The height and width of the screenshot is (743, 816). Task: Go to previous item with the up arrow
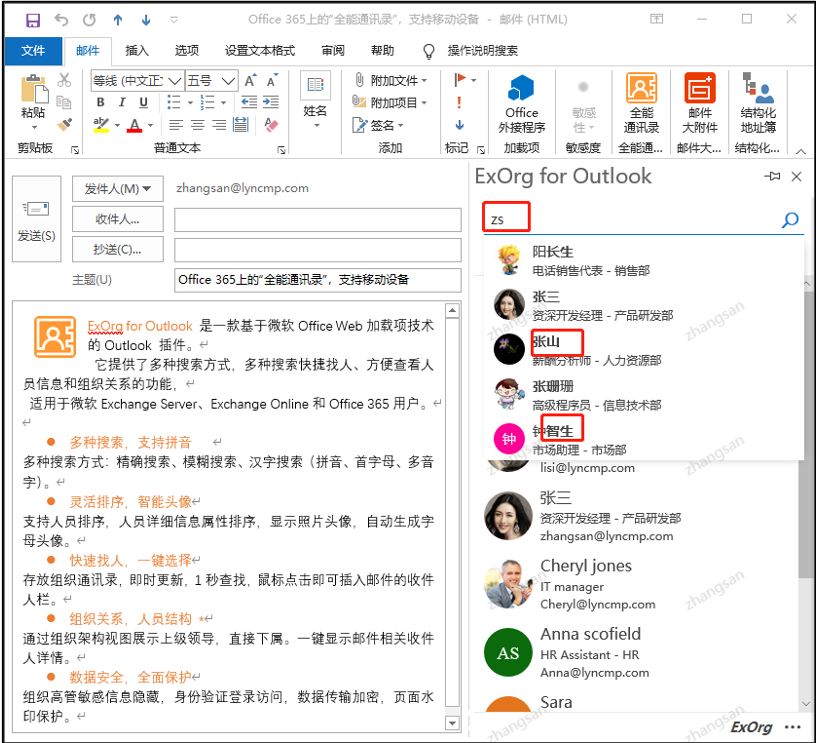pos(118,20)
